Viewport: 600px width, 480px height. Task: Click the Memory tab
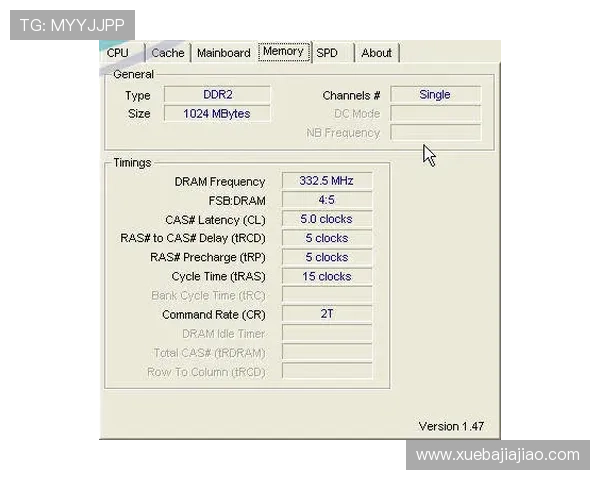(x=283, y=52)
